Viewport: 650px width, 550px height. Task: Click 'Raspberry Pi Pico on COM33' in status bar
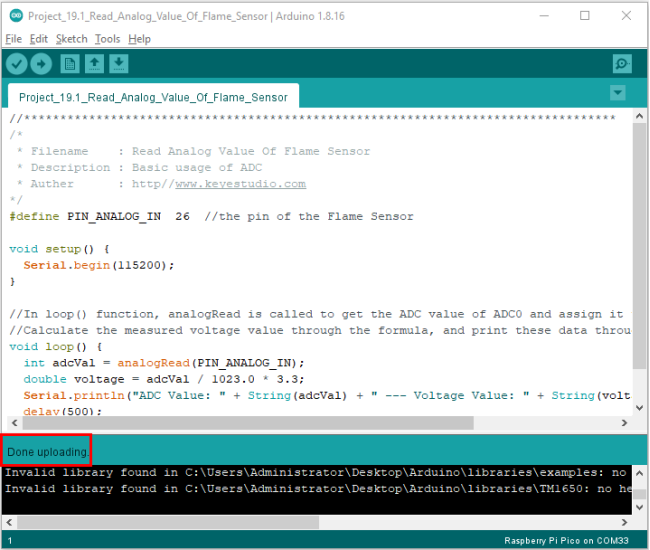[x=566, y=540]
